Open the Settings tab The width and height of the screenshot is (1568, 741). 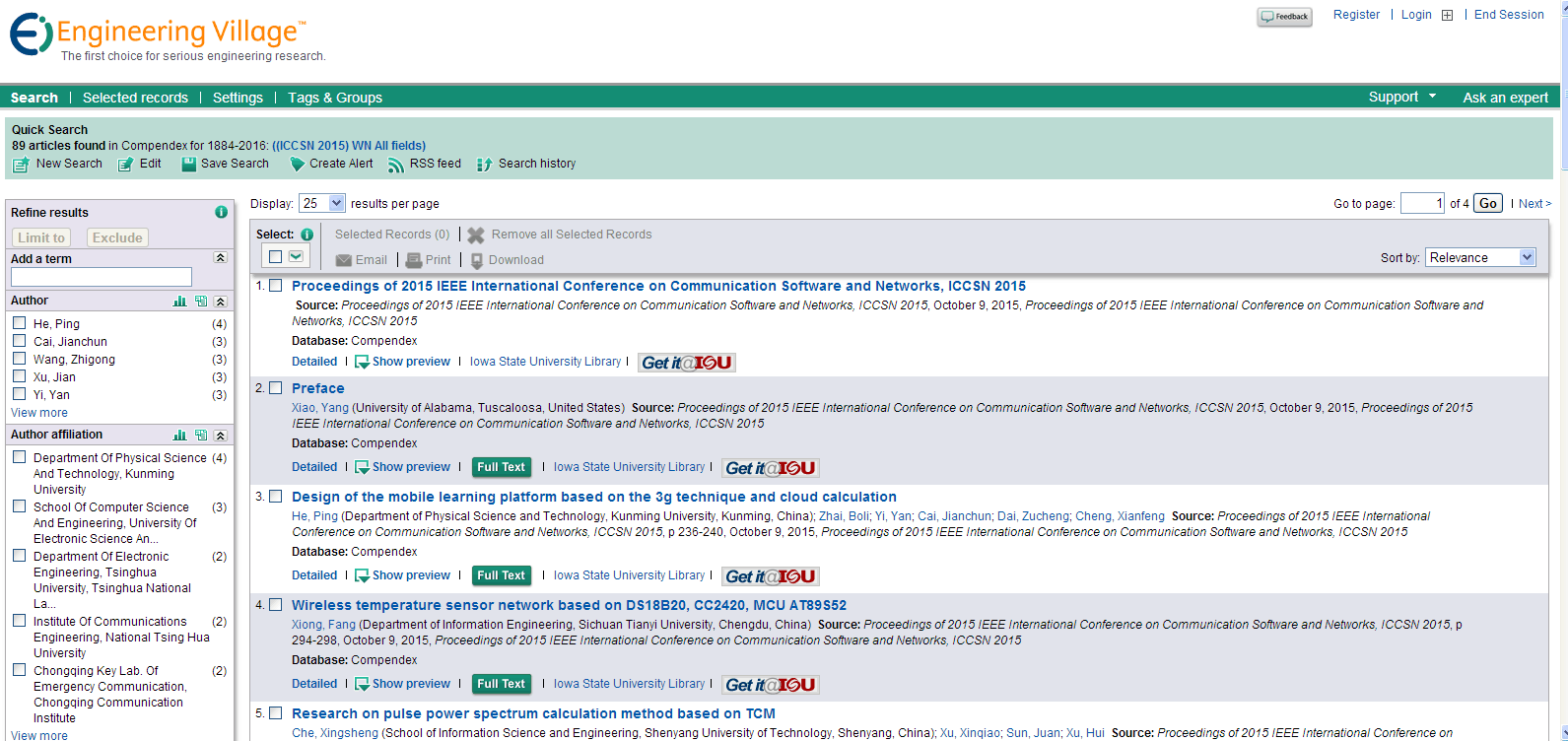238,98
